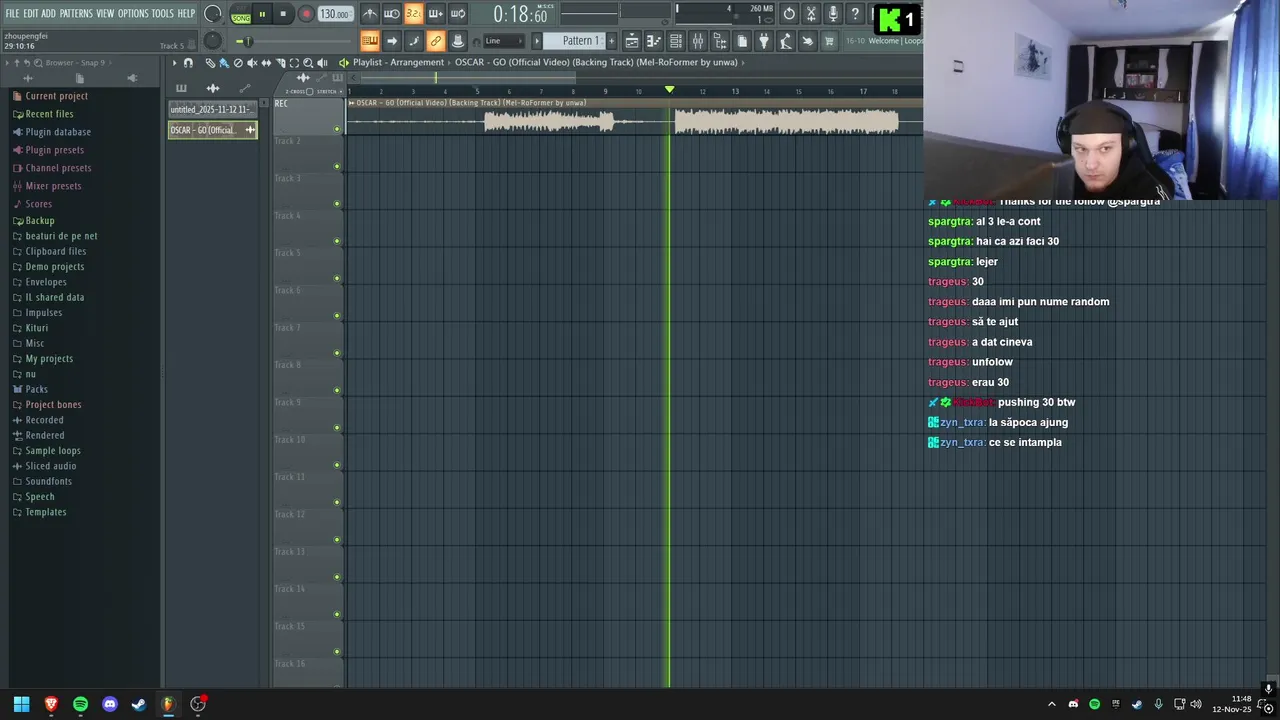The image size is (1280, 720).
Task: Select the untitled_2025-11-12 clip in picker
Action: click(212, 109)
